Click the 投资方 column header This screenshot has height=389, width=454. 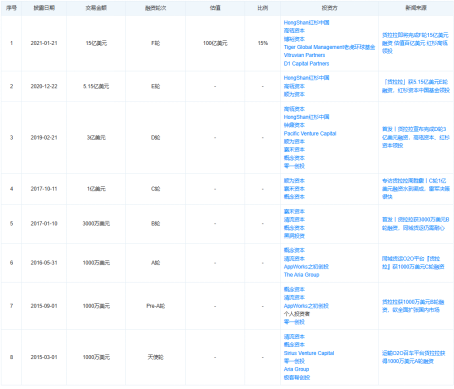pos(329,8)
